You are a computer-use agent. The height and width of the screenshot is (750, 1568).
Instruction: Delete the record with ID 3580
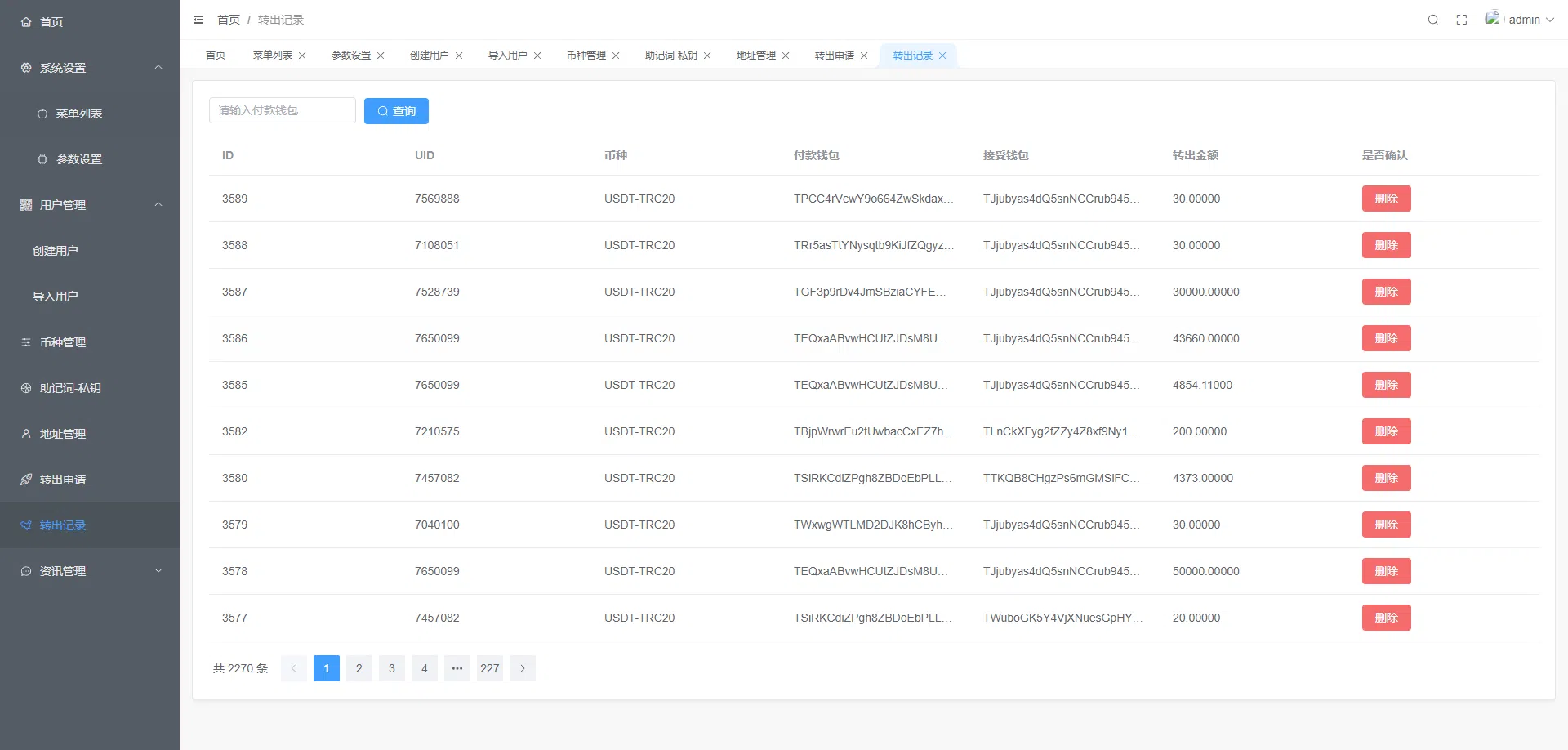1386,478
